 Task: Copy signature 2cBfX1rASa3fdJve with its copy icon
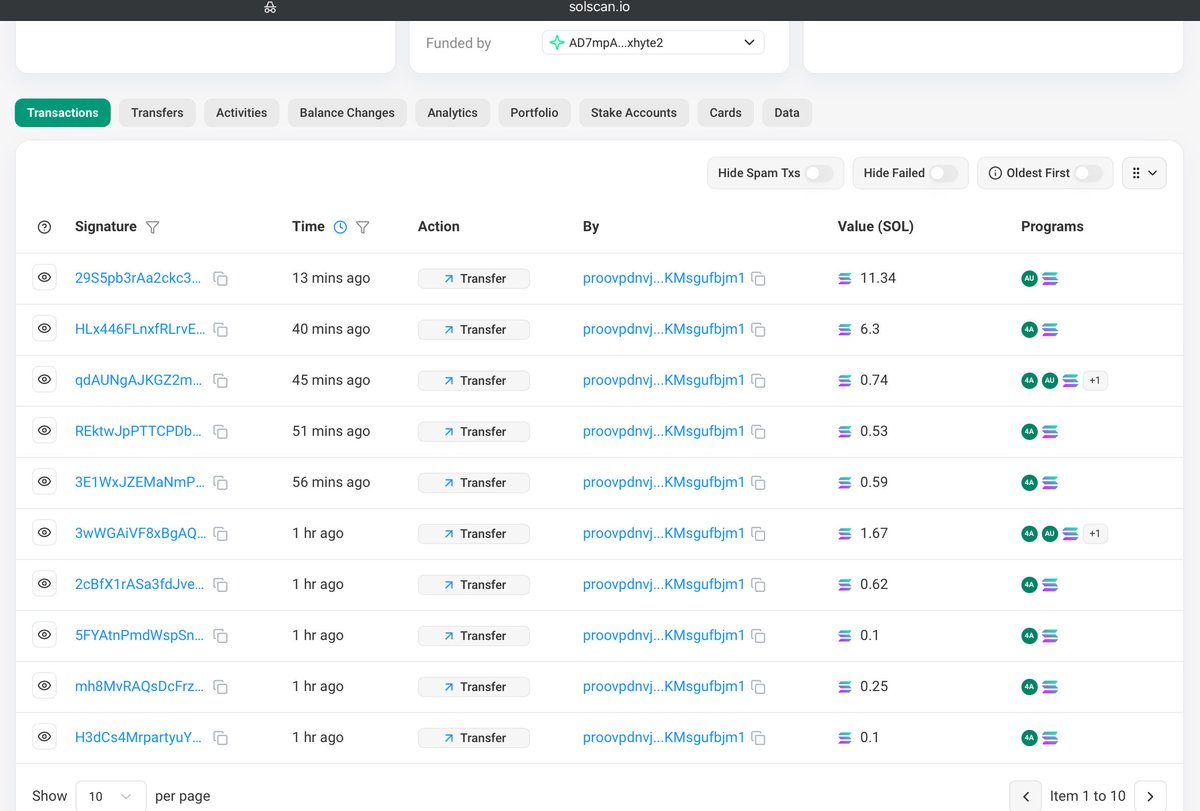click(x=221, y=585)
